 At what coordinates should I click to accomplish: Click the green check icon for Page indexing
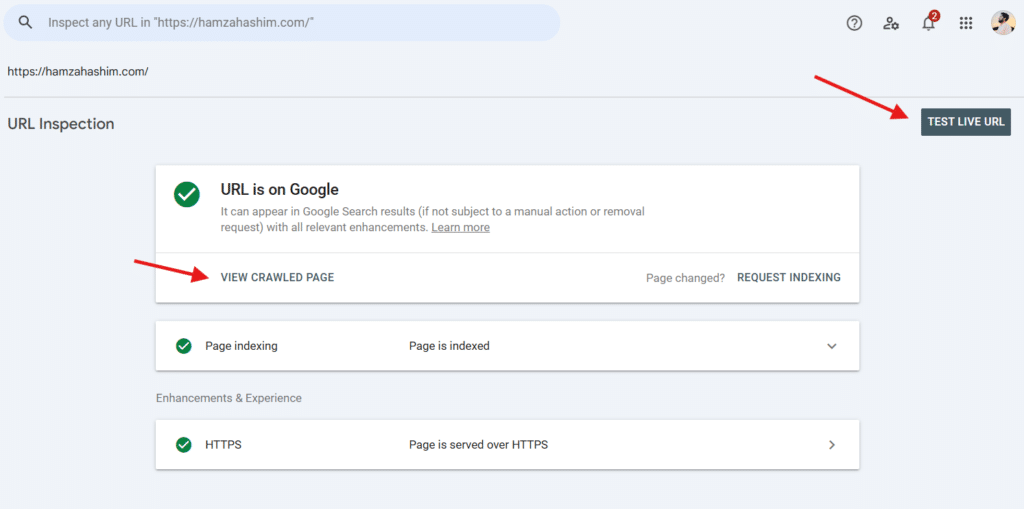point(184,346)
